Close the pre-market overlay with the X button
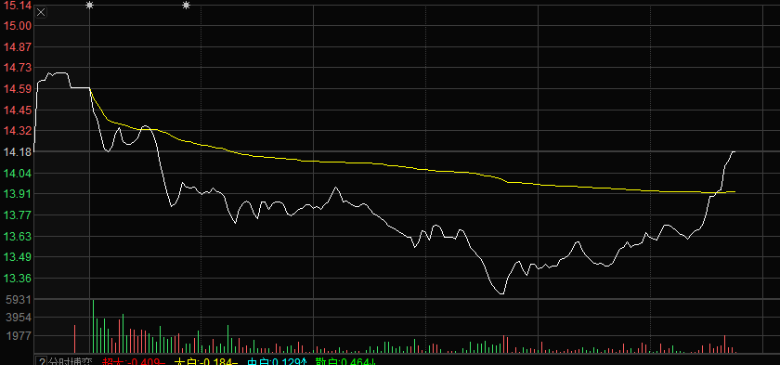This screenshot has height=365, width=780. pyautogui.click(x=41, y=13)
